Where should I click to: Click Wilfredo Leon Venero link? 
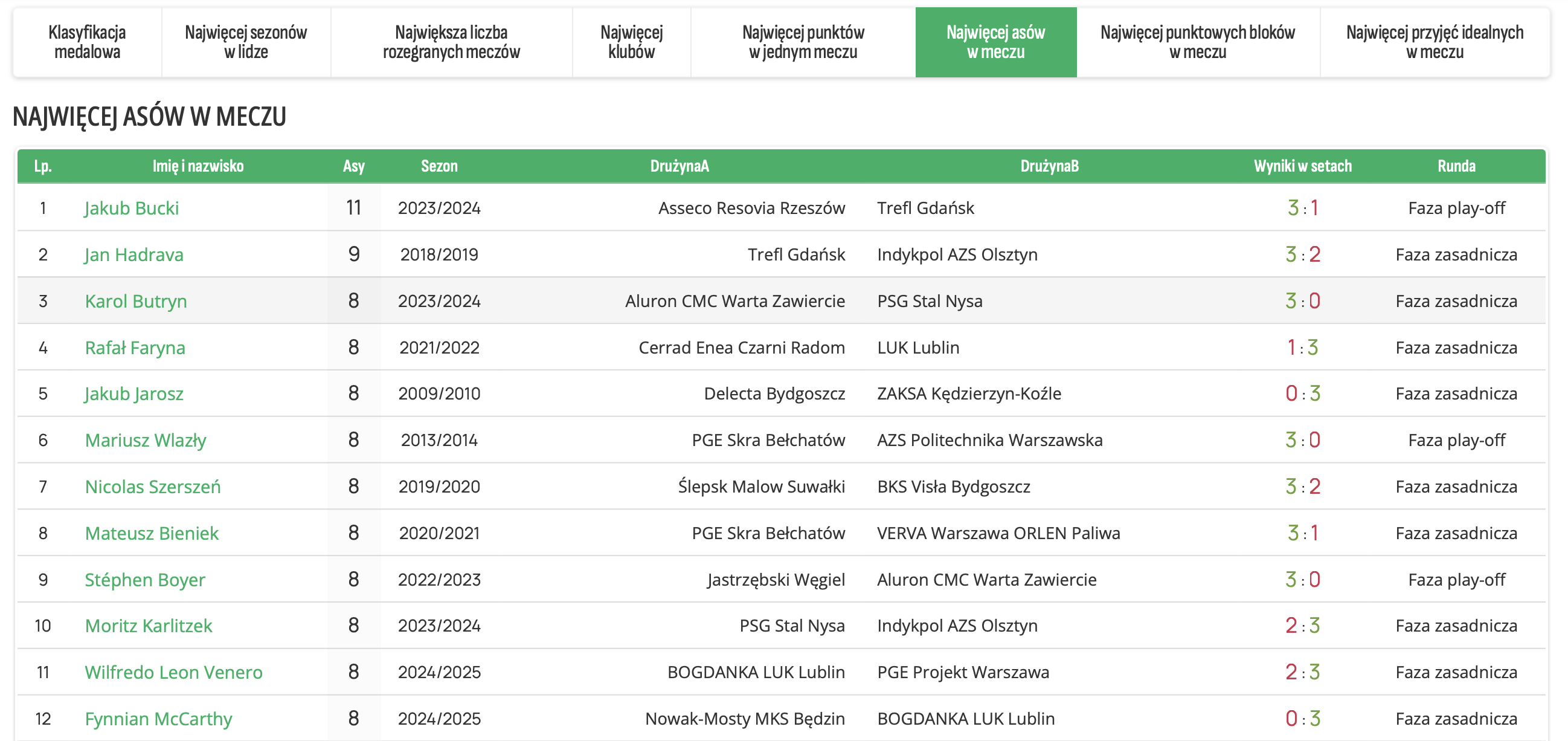[173, 672]
